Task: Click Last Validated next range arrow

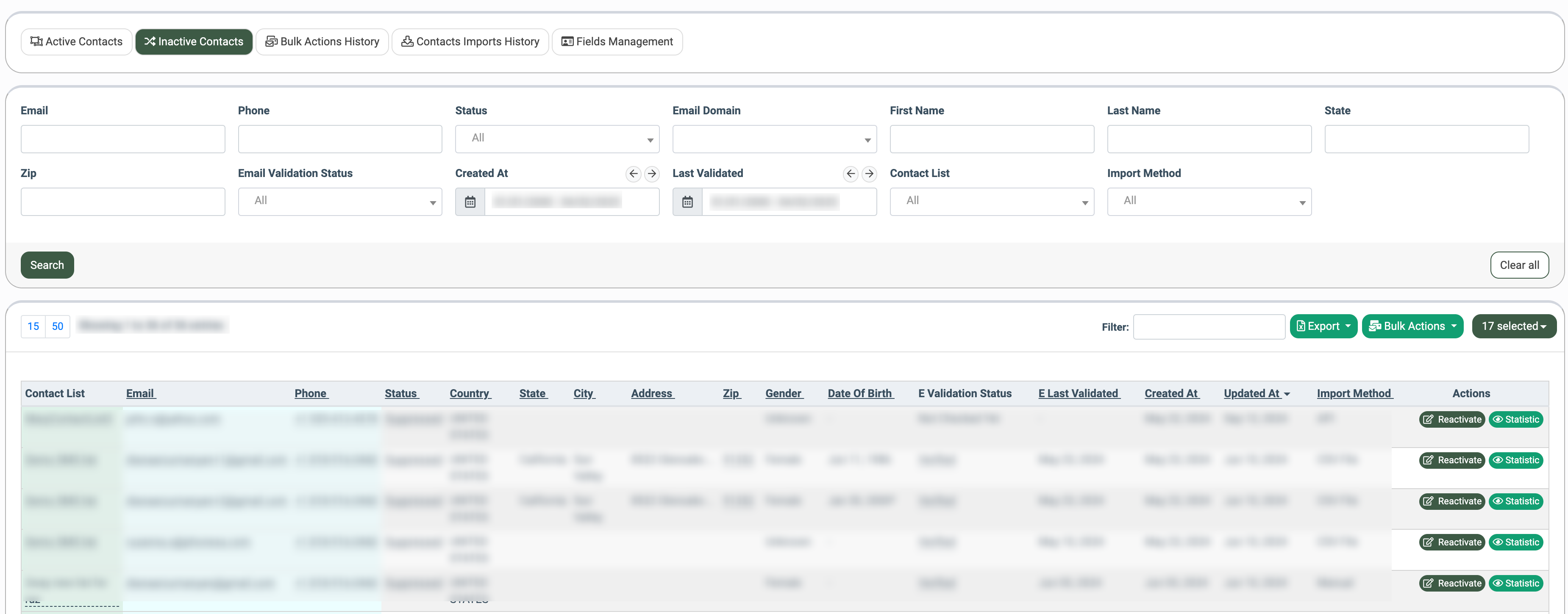Action: point(869,174)
